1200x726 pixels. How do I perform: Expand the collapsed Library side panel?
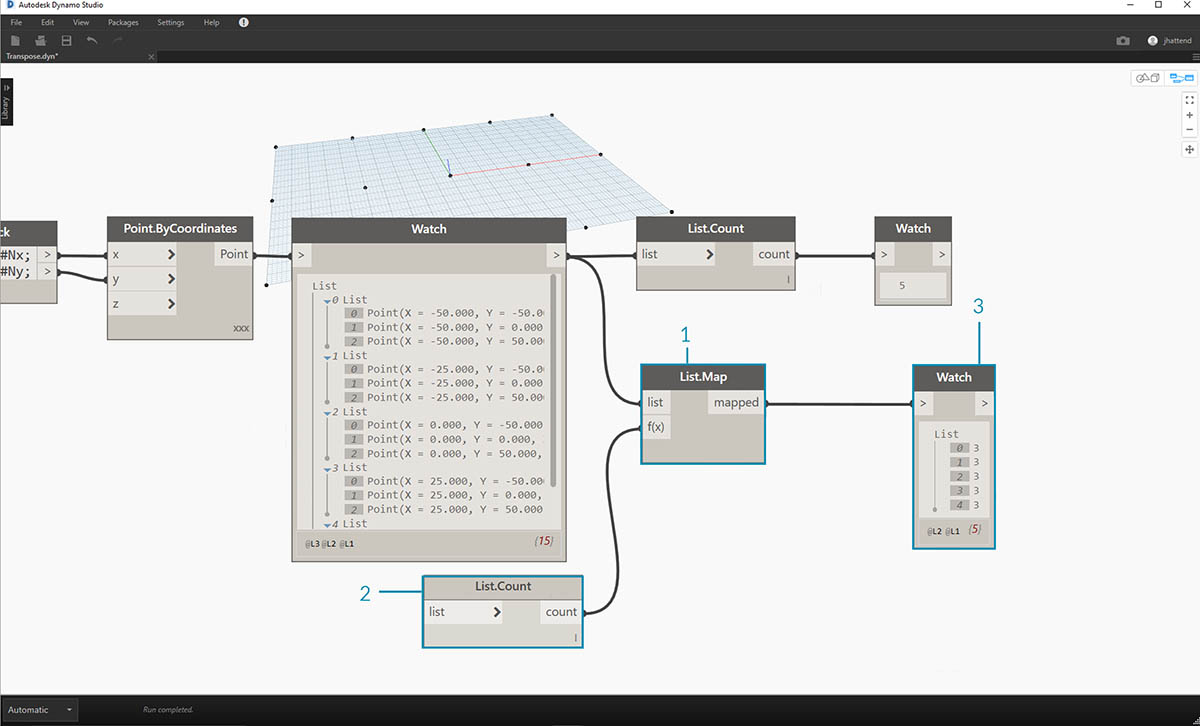[x=6, y=102]
